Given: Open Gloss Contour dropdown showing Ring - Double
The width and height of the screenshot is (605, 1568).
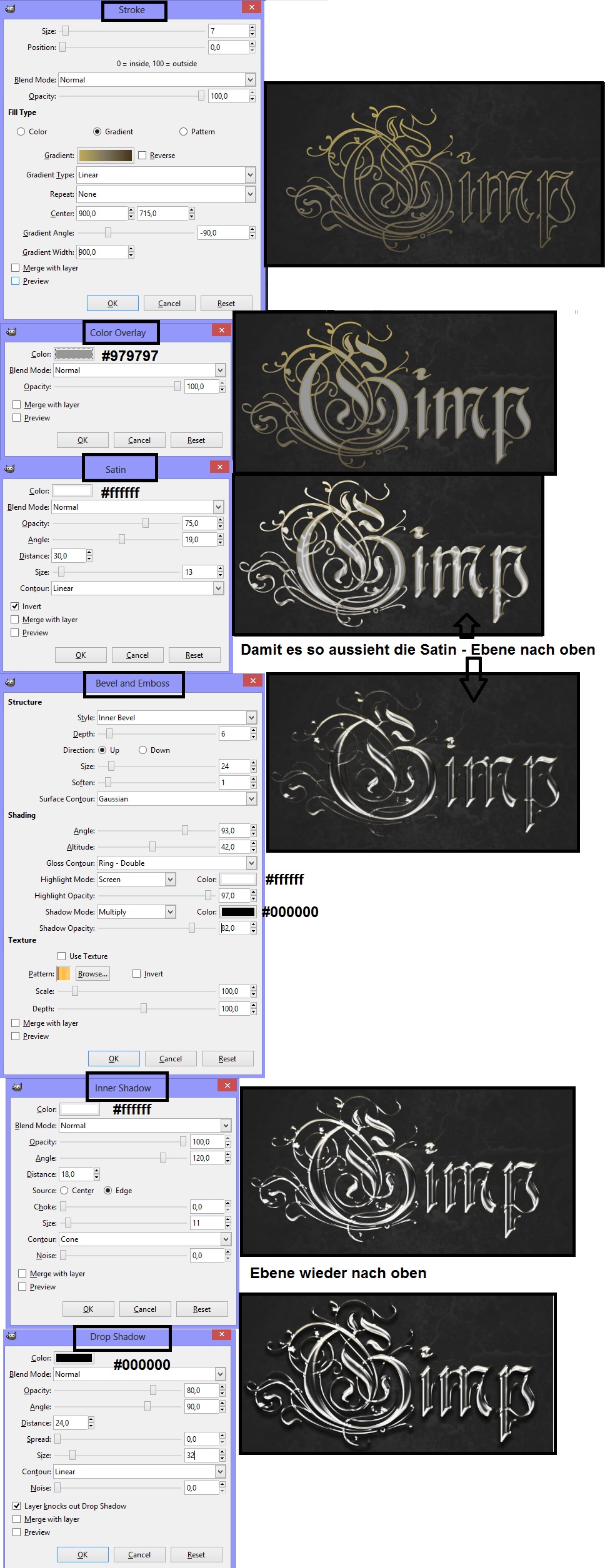Looking at the screenshot, I should click(177, 863).
